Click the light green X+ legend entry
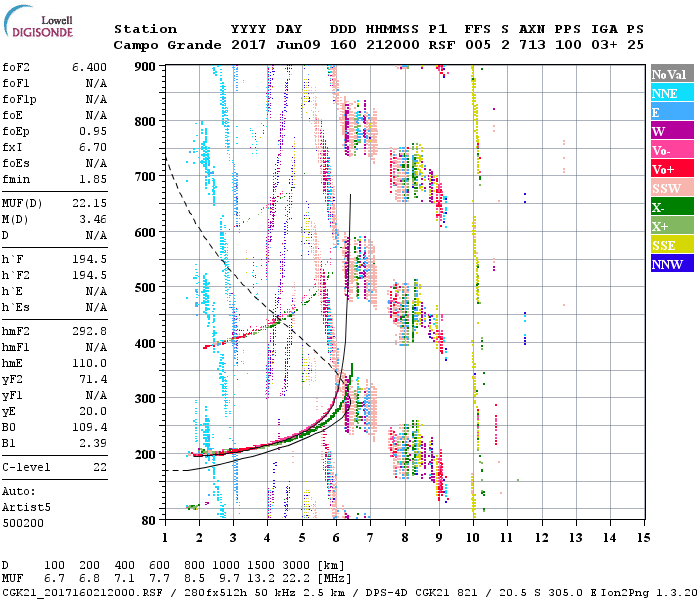700x600 pixels. [x=670, y=226]
